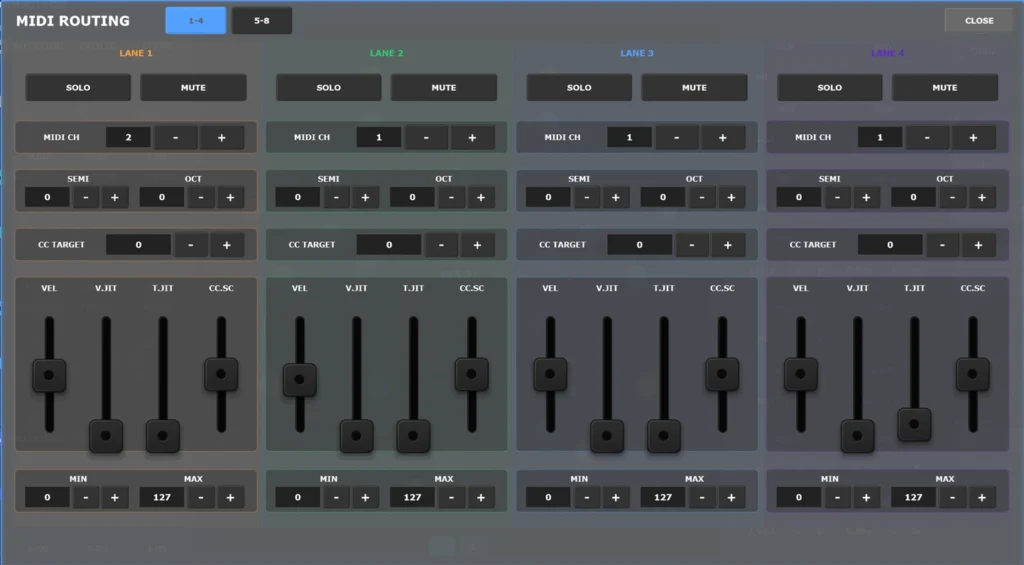Lower Lane 3 OCT value with minus
1024x565 pixels.
[702, 197]
